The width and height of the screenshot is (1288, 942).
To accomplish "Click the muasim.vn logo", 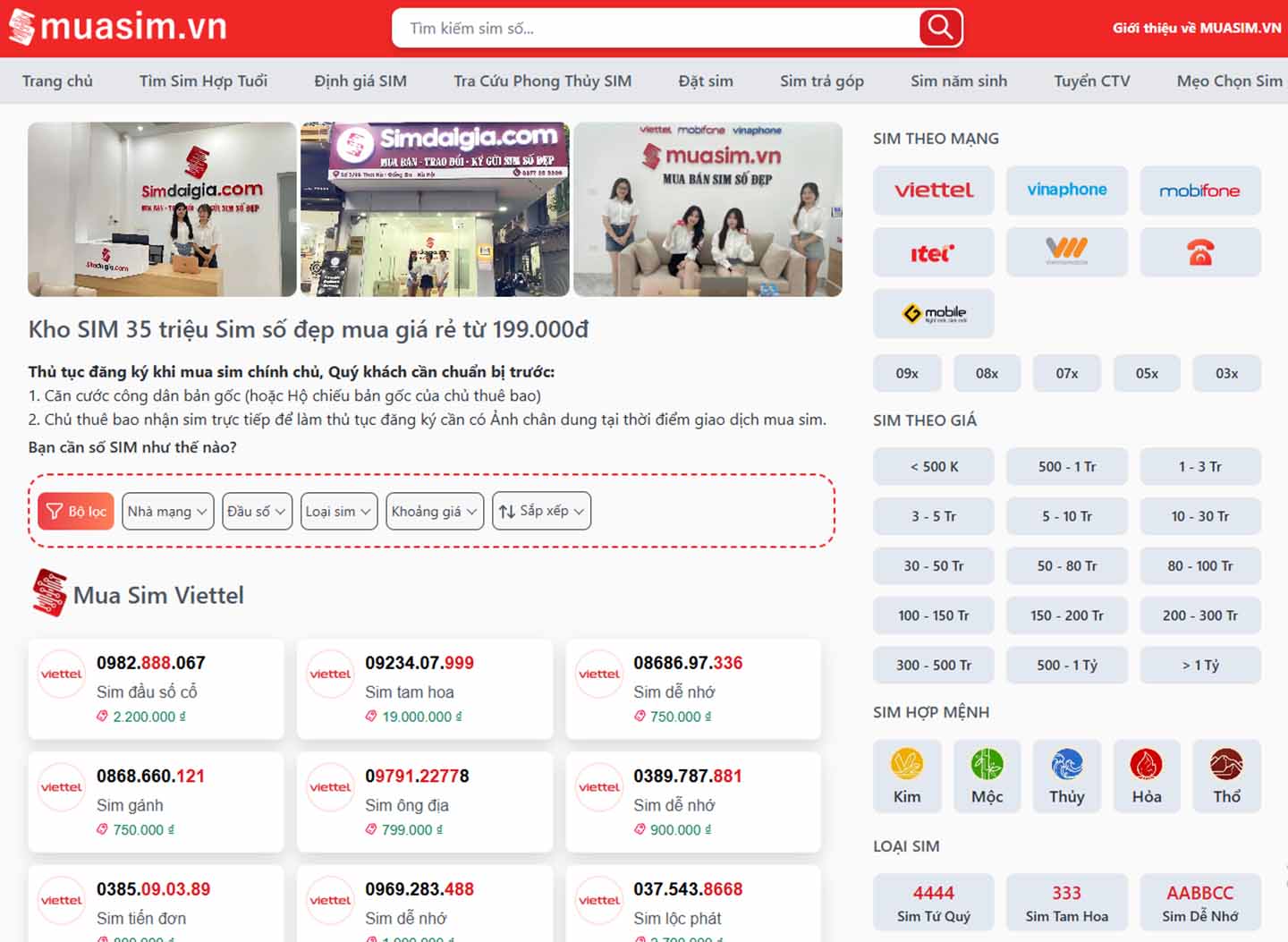I will 118,27.
